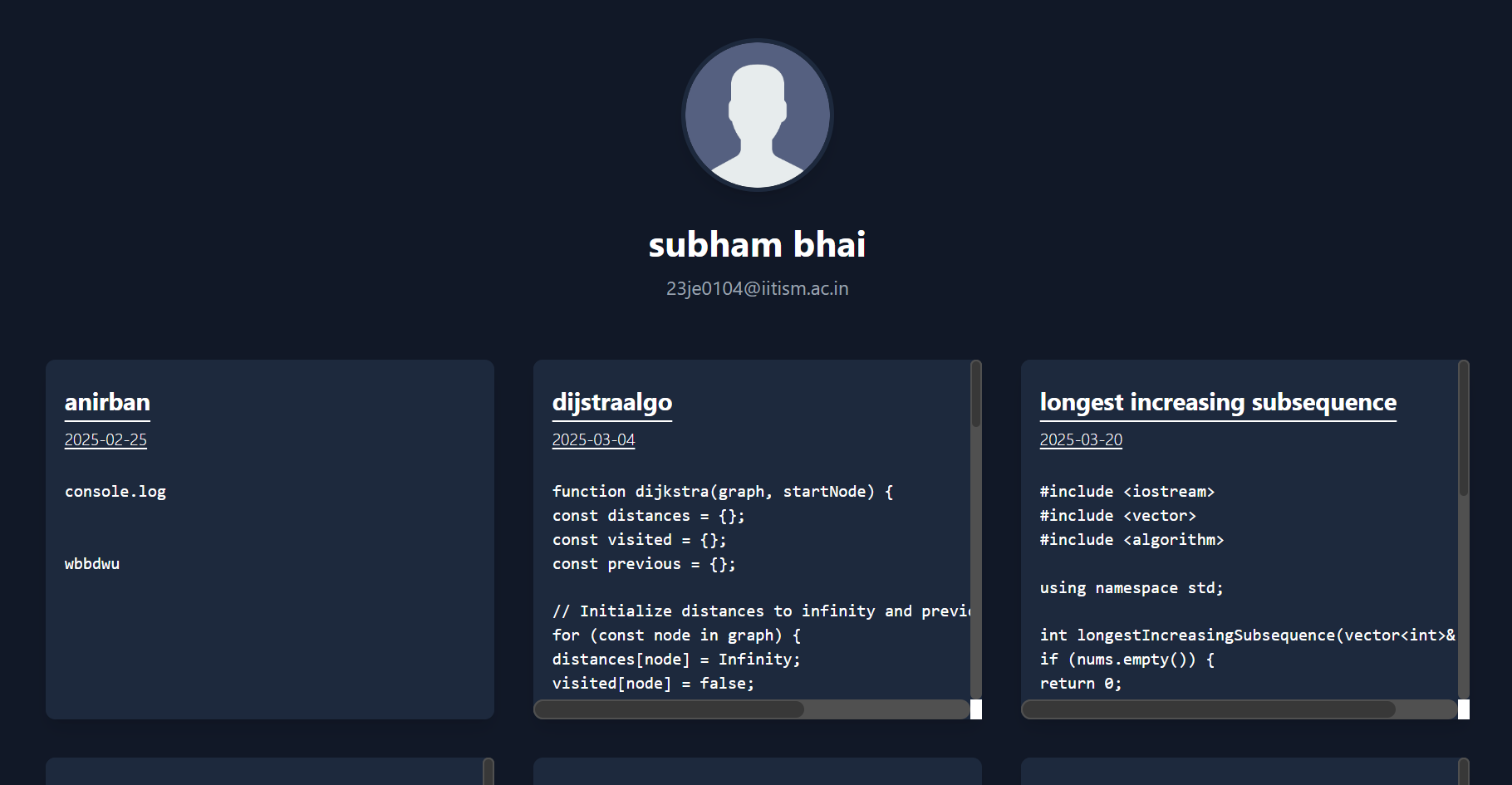
Task: Click the 'const visited = {};' code line
Action: [639, 540]
